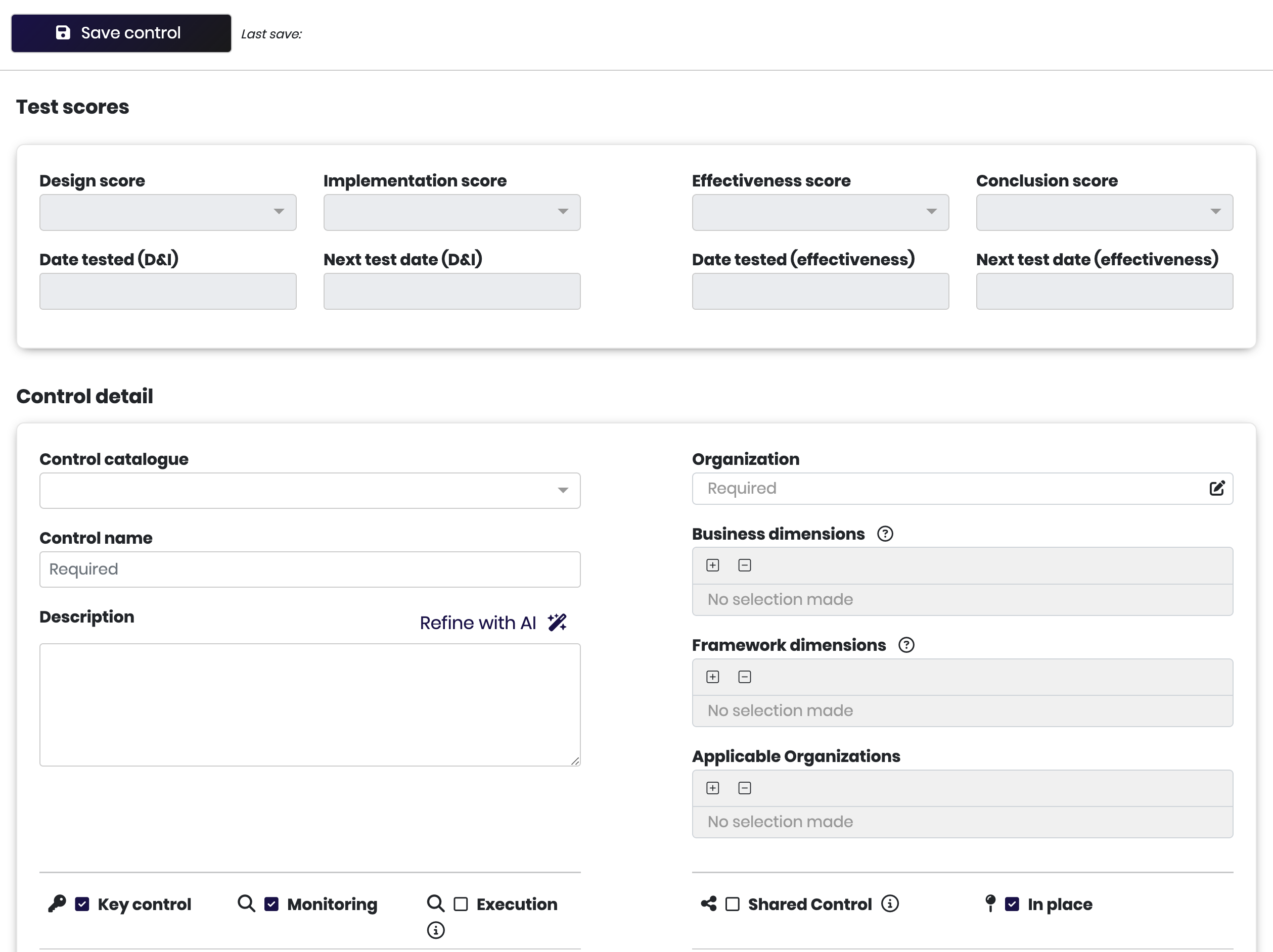Click the Description text area
This screenshot has height=952, width=1273.
click(309, 705)
